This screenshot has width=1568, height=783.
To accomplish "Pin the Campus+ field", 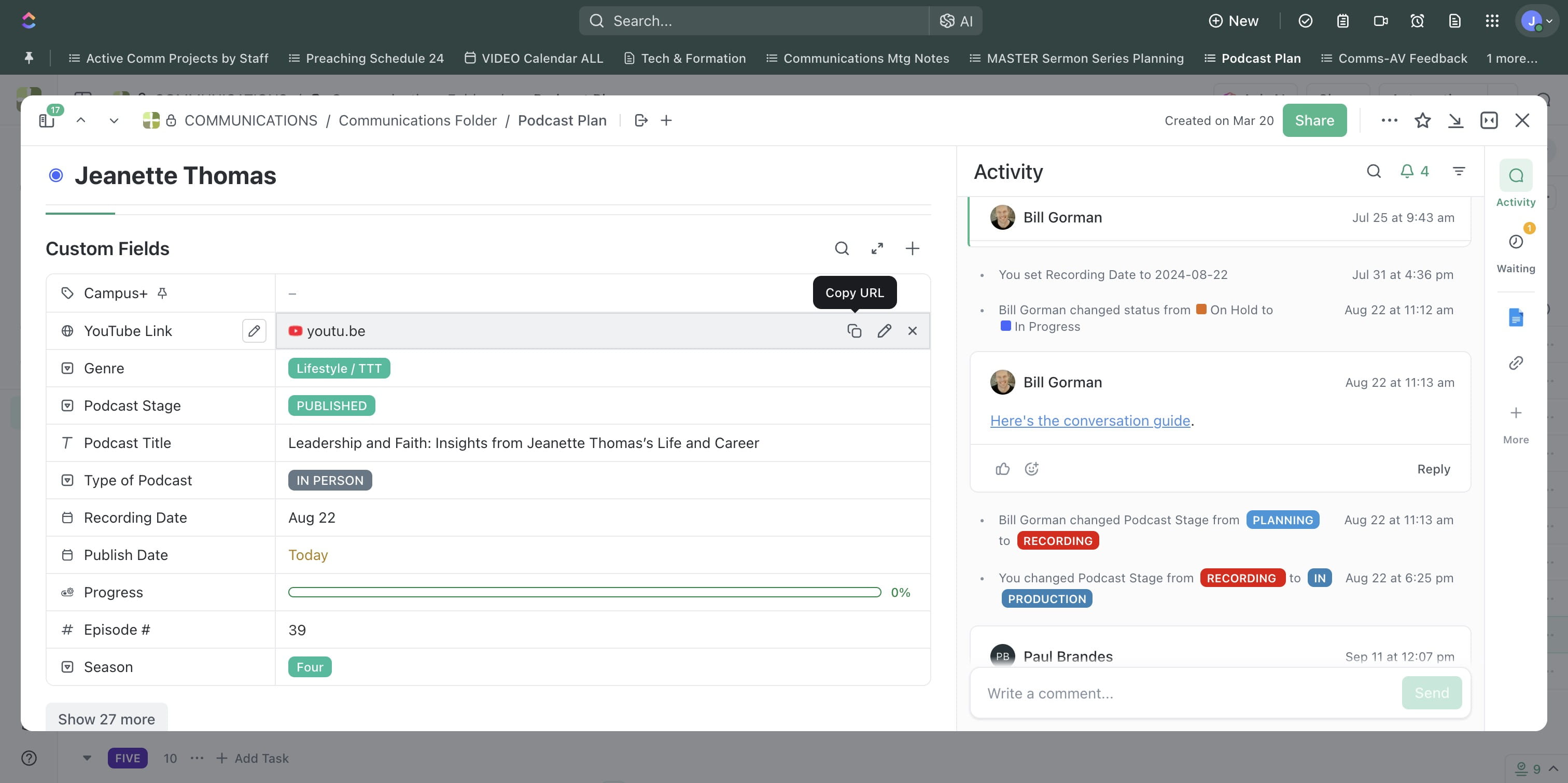I will 162,293.
